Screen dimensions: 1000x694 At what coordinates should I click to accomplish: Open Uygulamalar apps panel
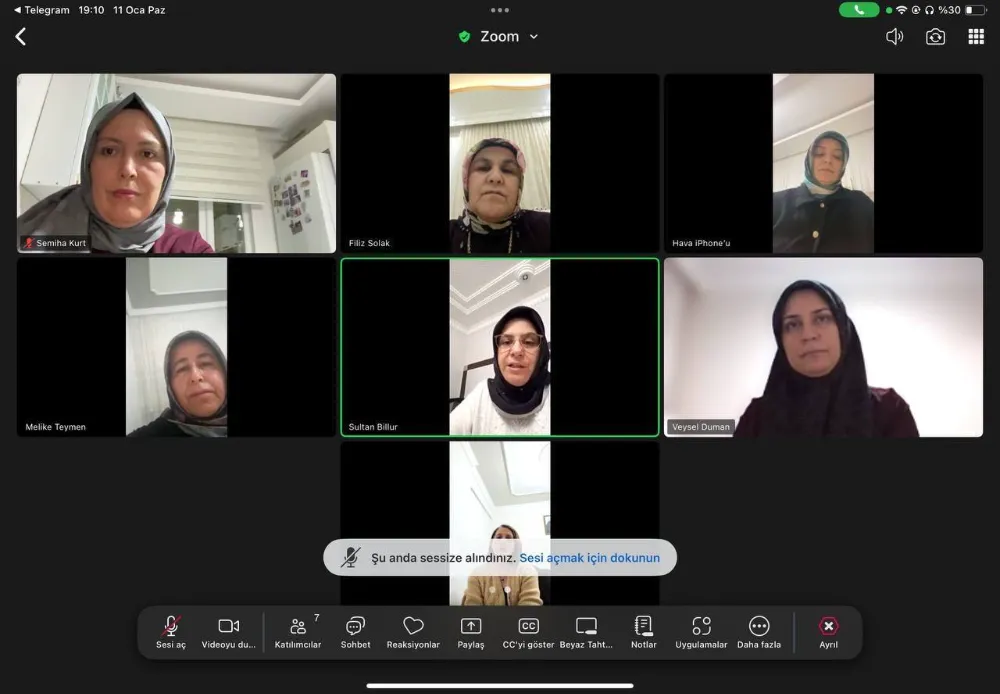coord(701,632)
